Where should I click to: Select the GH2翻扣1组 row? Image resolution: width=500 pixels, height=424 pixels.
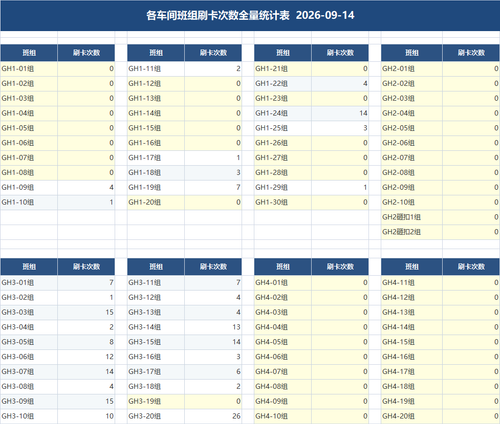coord(440,217)
